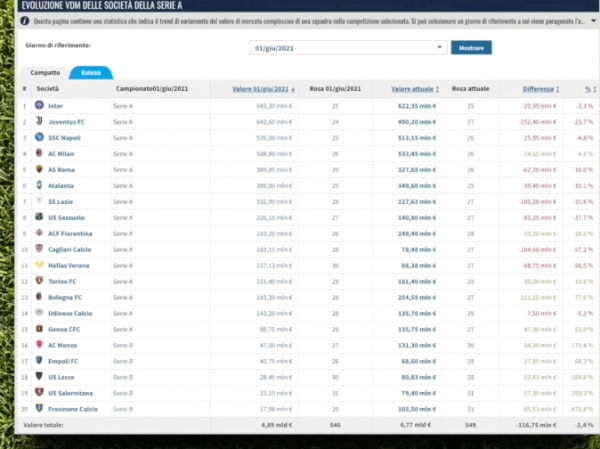
Task: Click total difference -116,75 mln €
Action: click(x=536, y=425)
